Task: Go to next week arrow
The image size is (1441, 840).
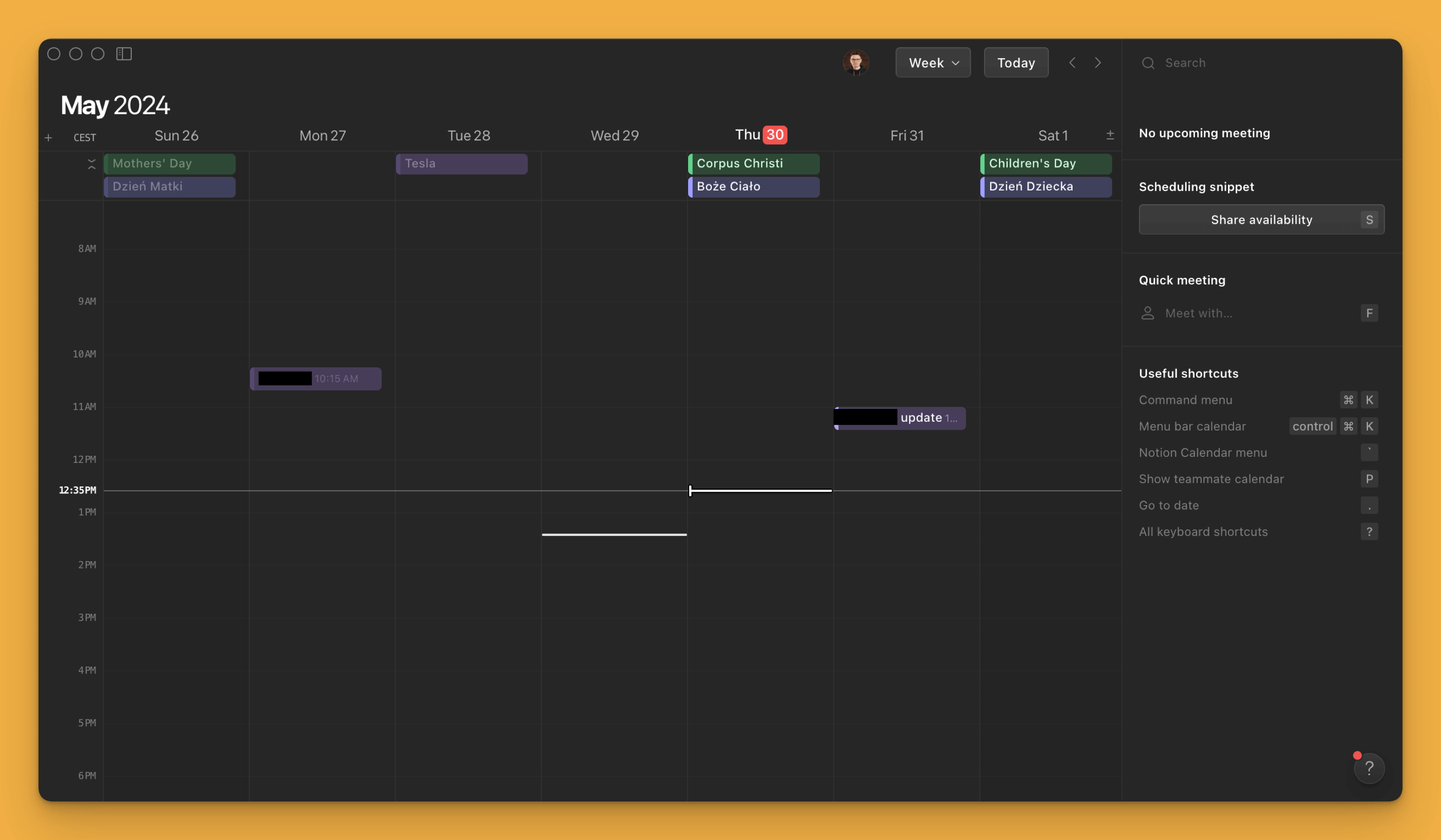Action: coord(1097,63)
